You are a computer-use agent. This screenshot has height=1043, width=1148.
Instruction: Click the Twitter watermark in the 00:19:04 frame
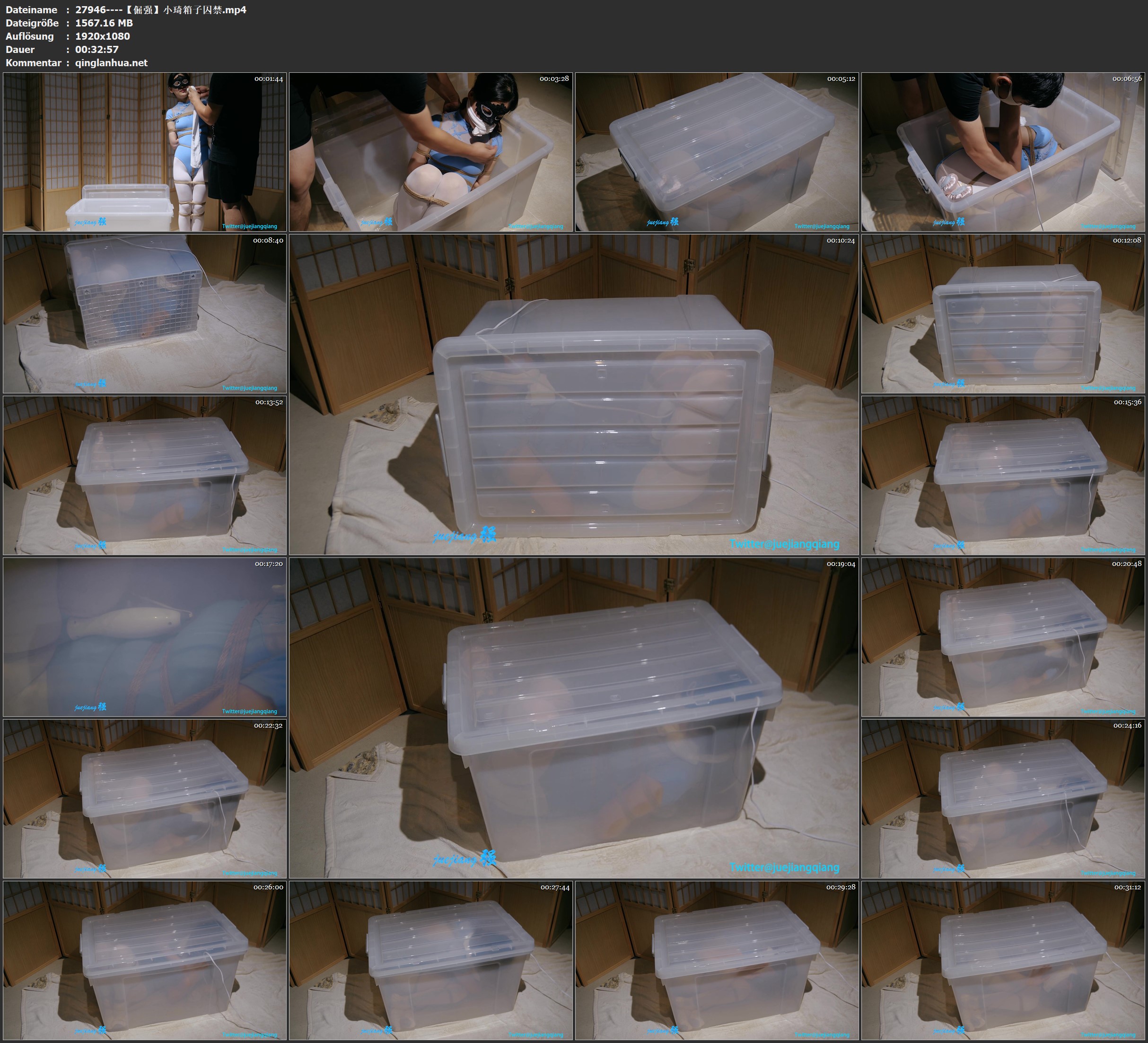[784, 867]
